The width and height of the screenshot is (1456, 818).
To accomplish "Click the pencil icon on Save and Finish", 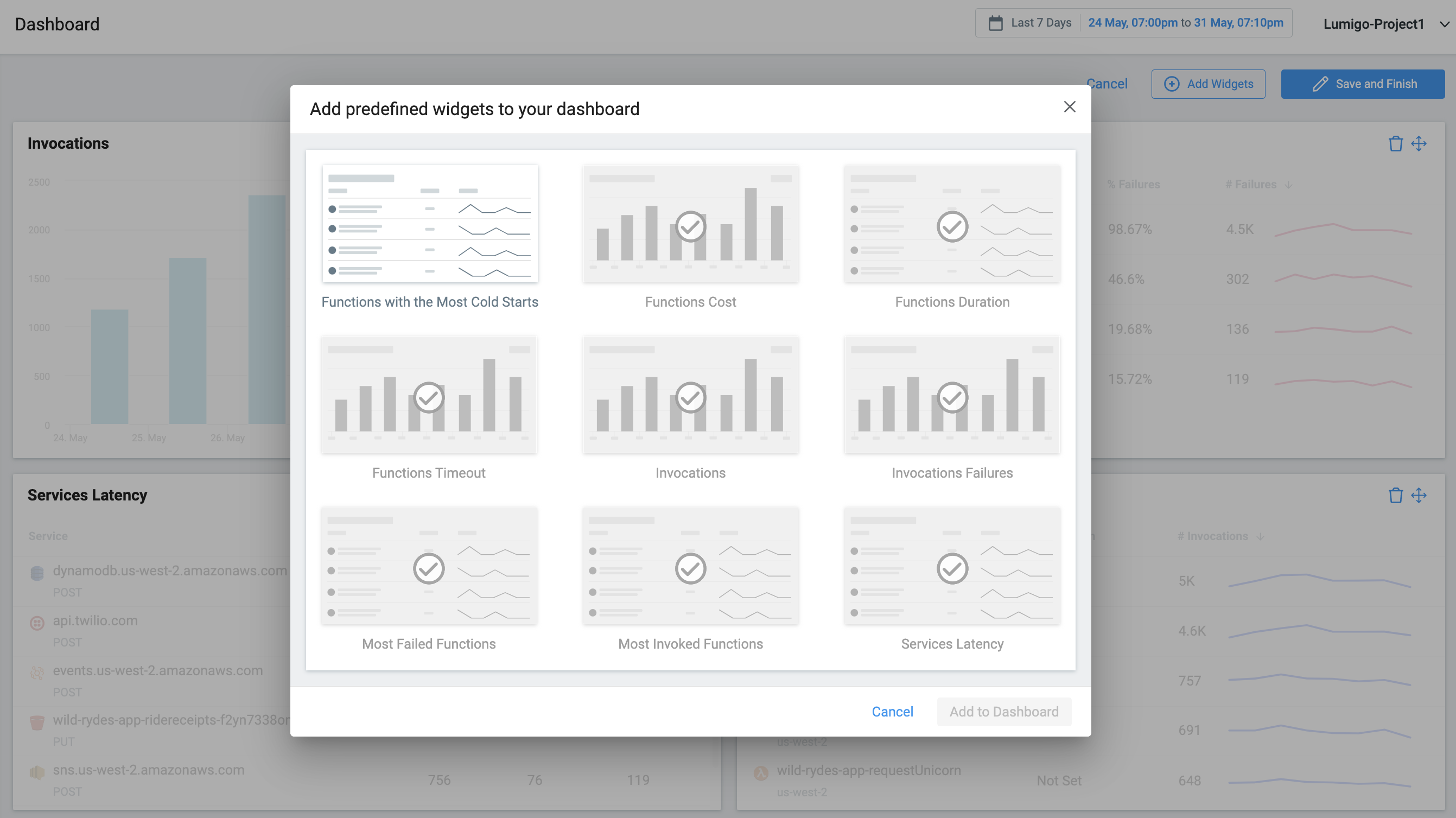I will coord(1320,84).
